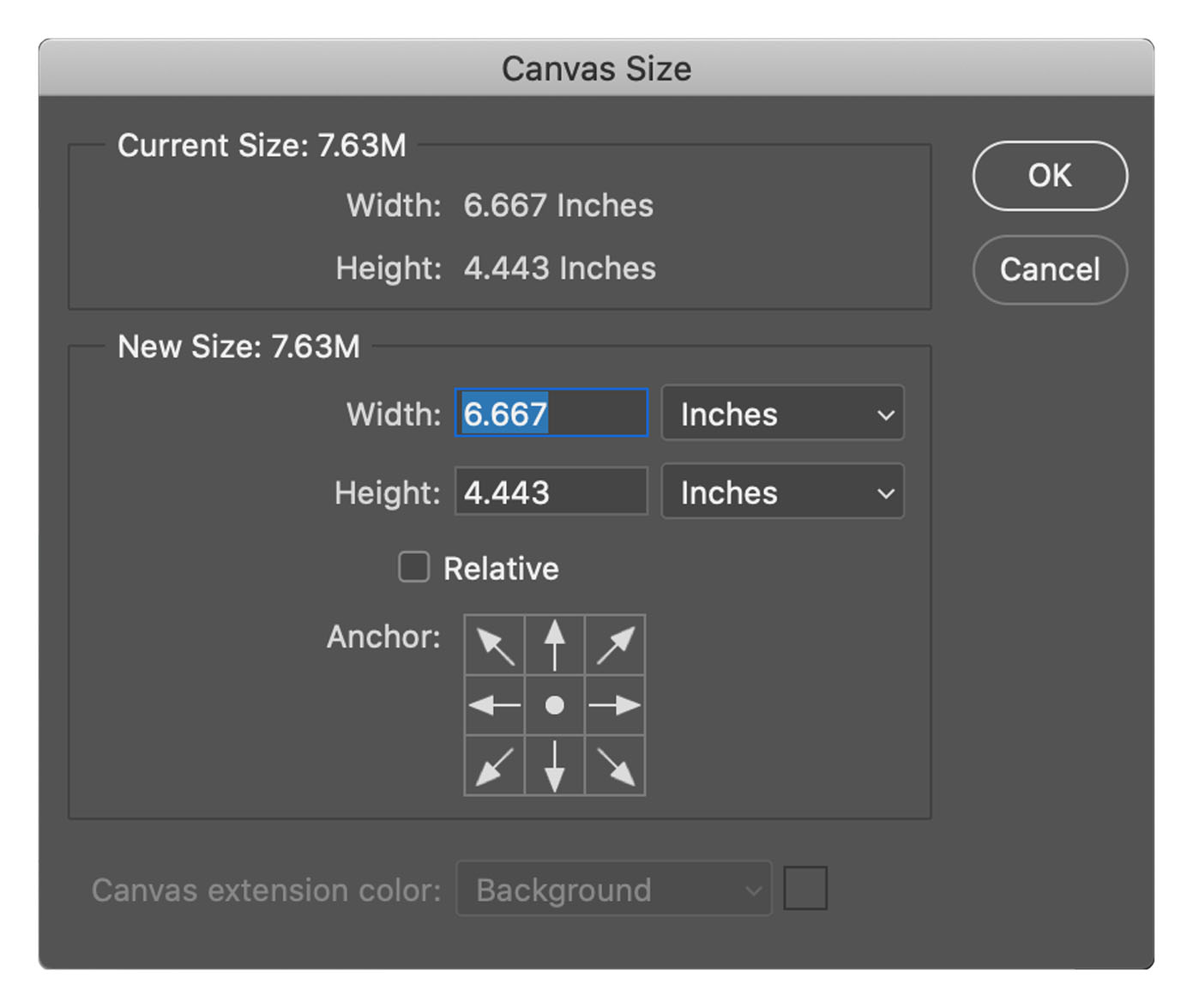Set anchor to bottom-left arrow
Image resolution: width=1199 pixels, height=1008 pixels.
pyautogui.click(x=495, y=765)
